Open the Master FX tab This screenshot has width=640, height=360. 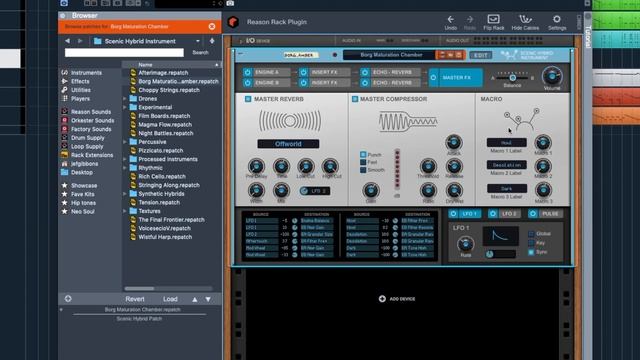tap(456, 78)
